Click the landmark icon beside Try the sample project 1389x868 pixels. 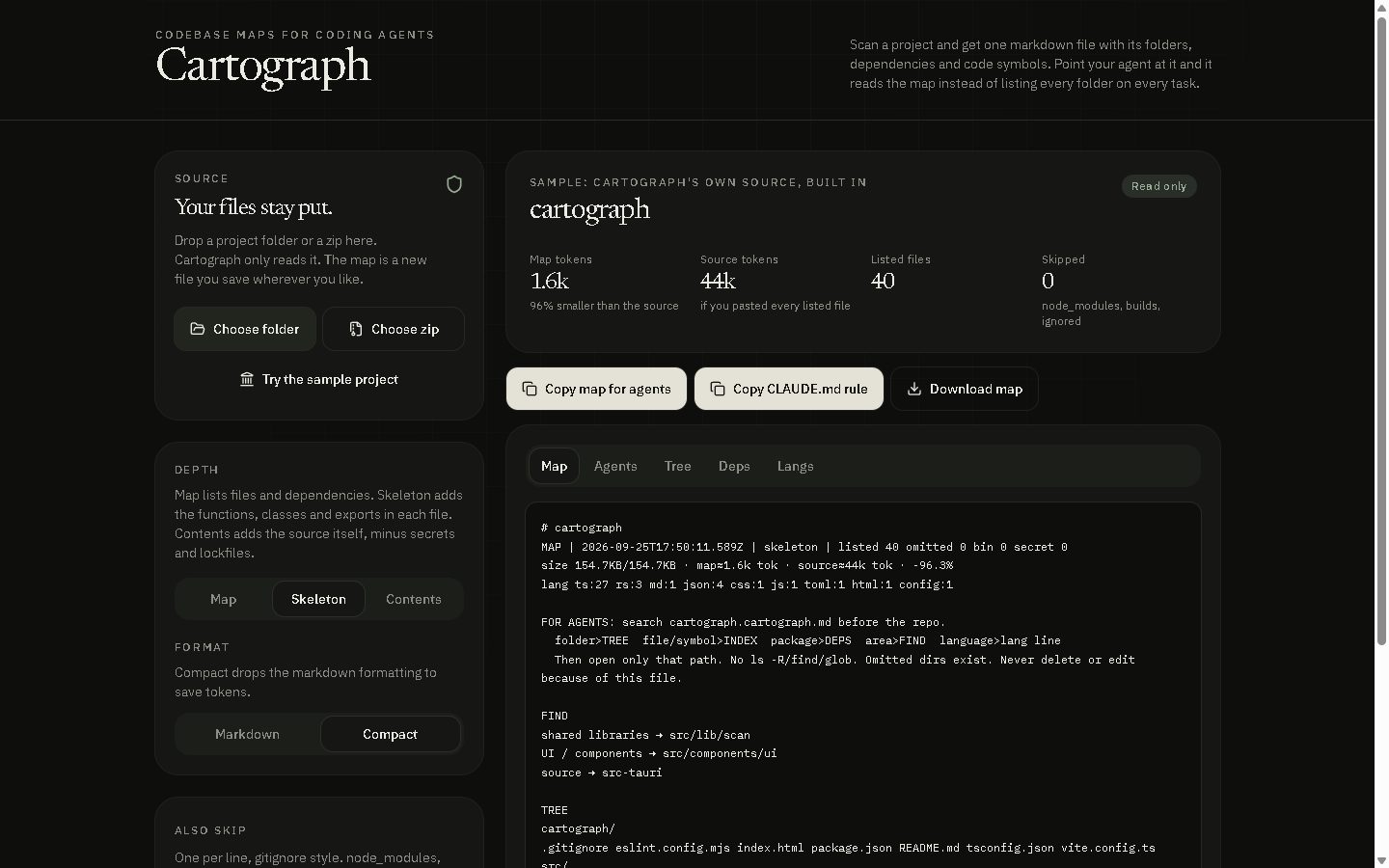(x=247, y=379)
